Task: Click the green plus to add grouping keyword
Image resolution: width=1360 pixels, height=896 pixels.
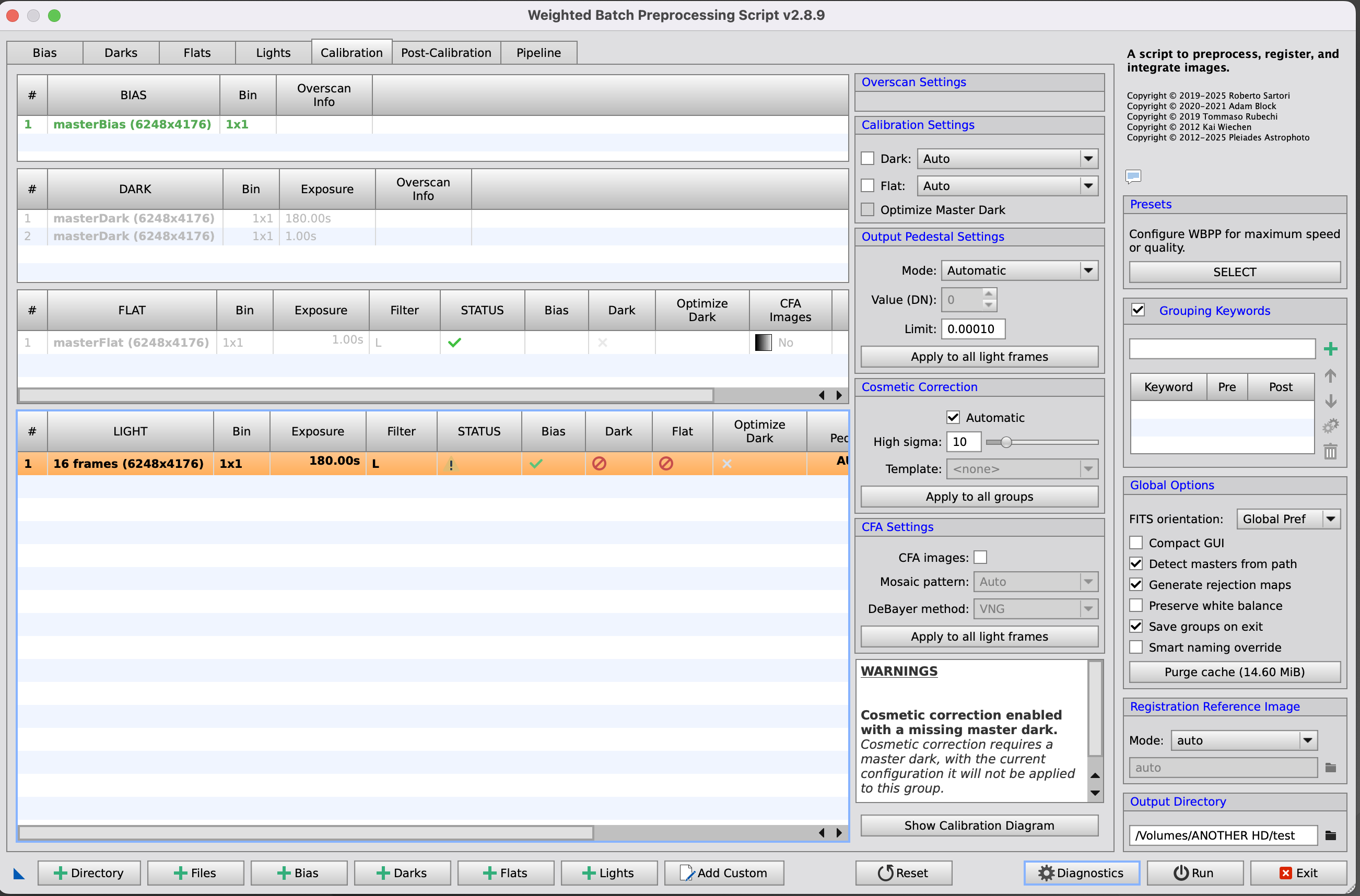Action: click(x=1330, y=349)
